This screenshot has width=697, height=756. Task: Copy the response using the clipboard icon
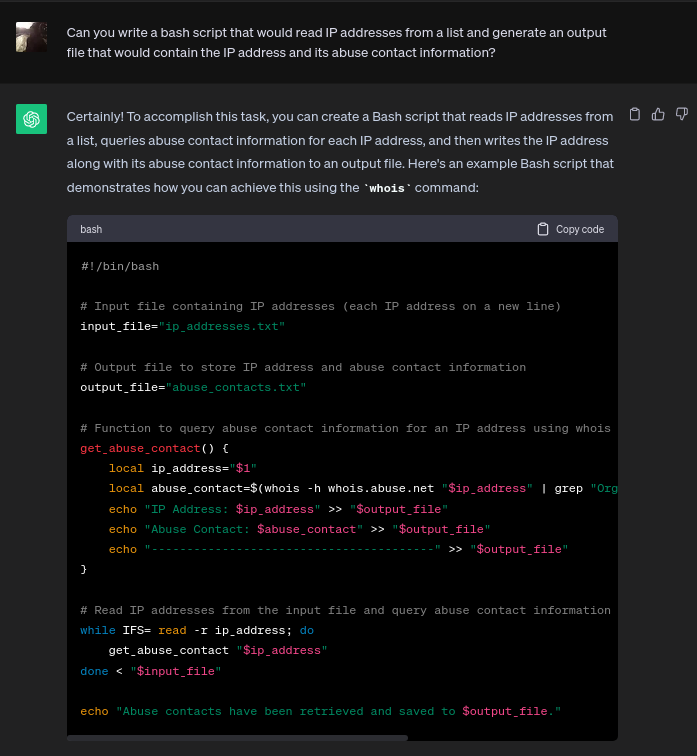[635, 115]
